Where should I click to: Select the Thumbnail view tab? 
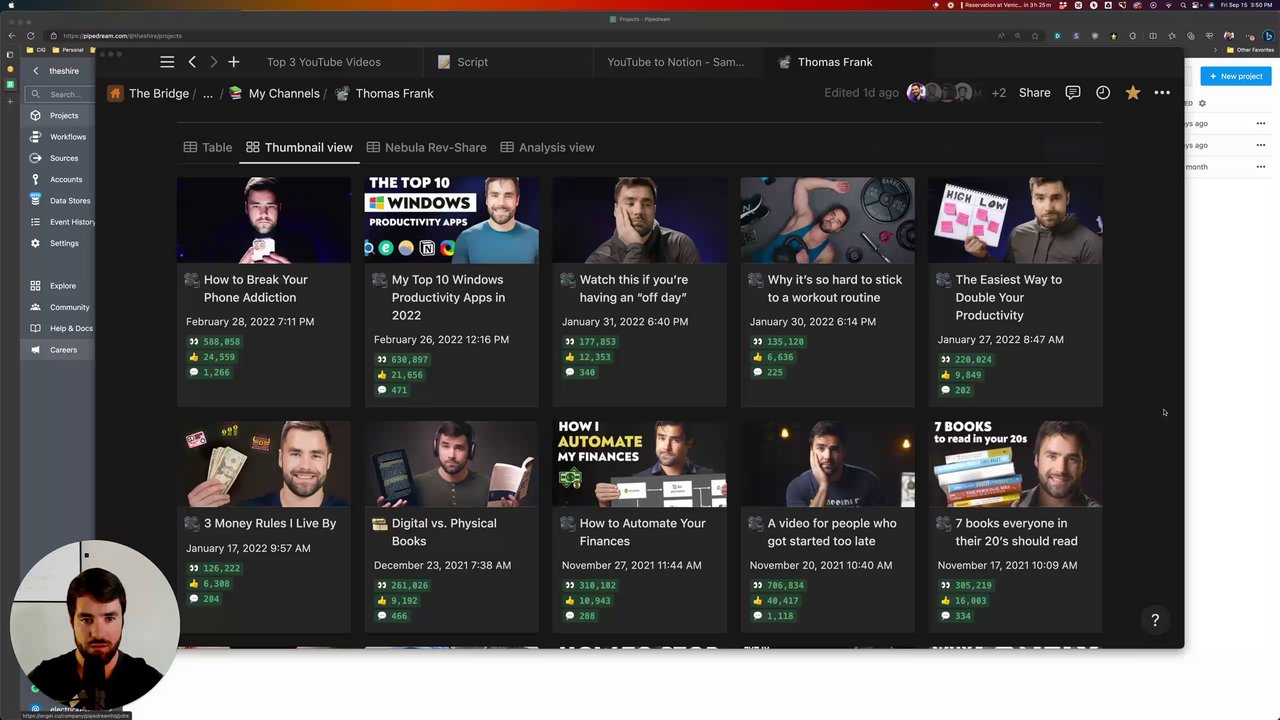pos(299,147)
